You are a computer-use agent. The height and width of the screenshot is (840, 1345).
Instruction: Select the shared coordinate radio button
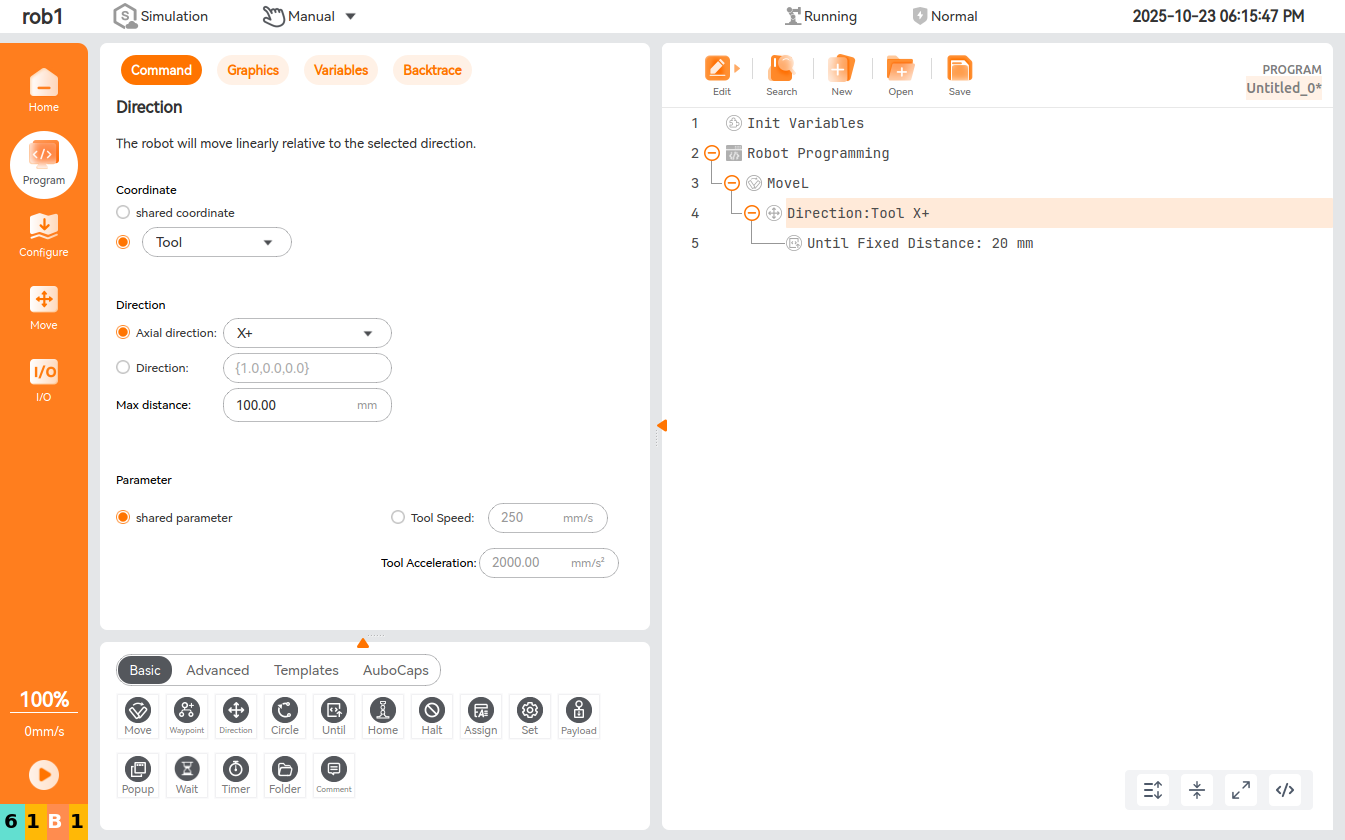(123, 212)
